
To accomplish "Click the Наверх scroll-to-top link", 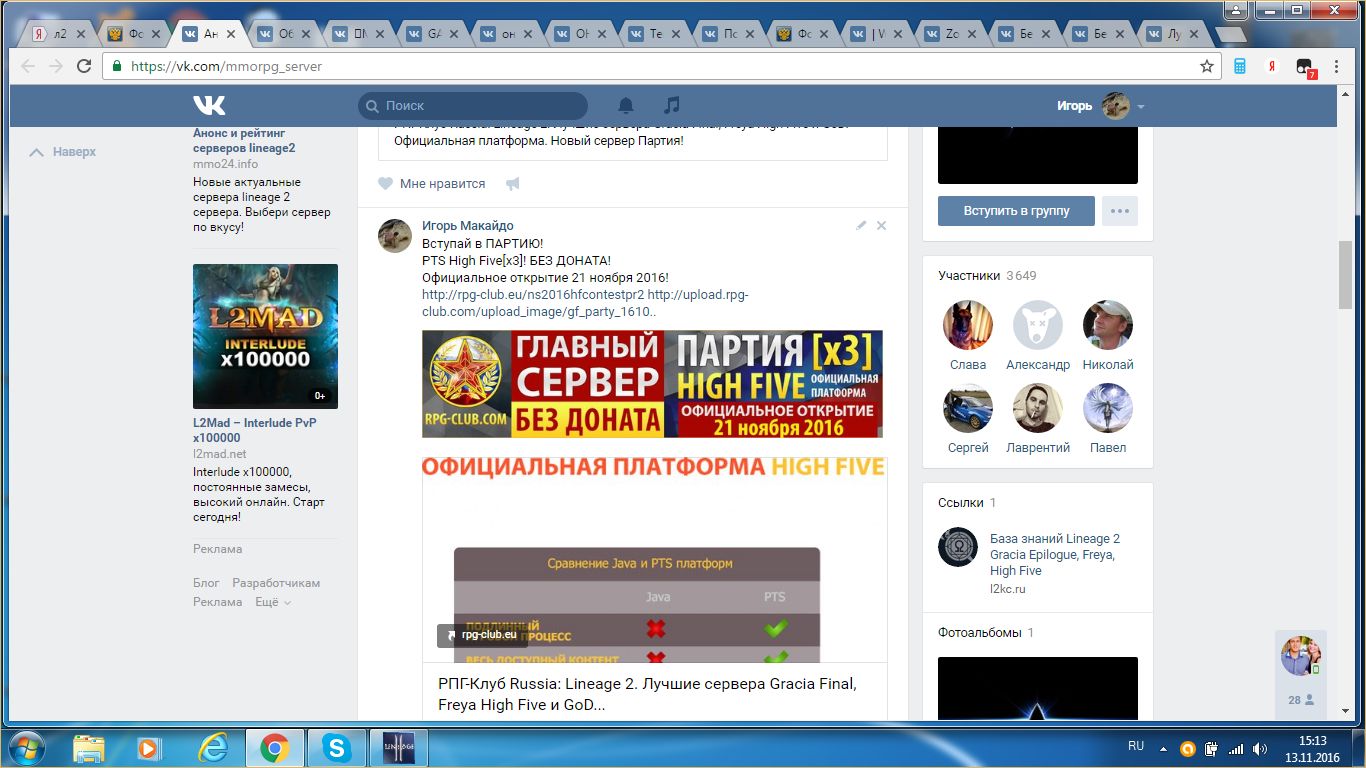I will (x=63, y=152).
